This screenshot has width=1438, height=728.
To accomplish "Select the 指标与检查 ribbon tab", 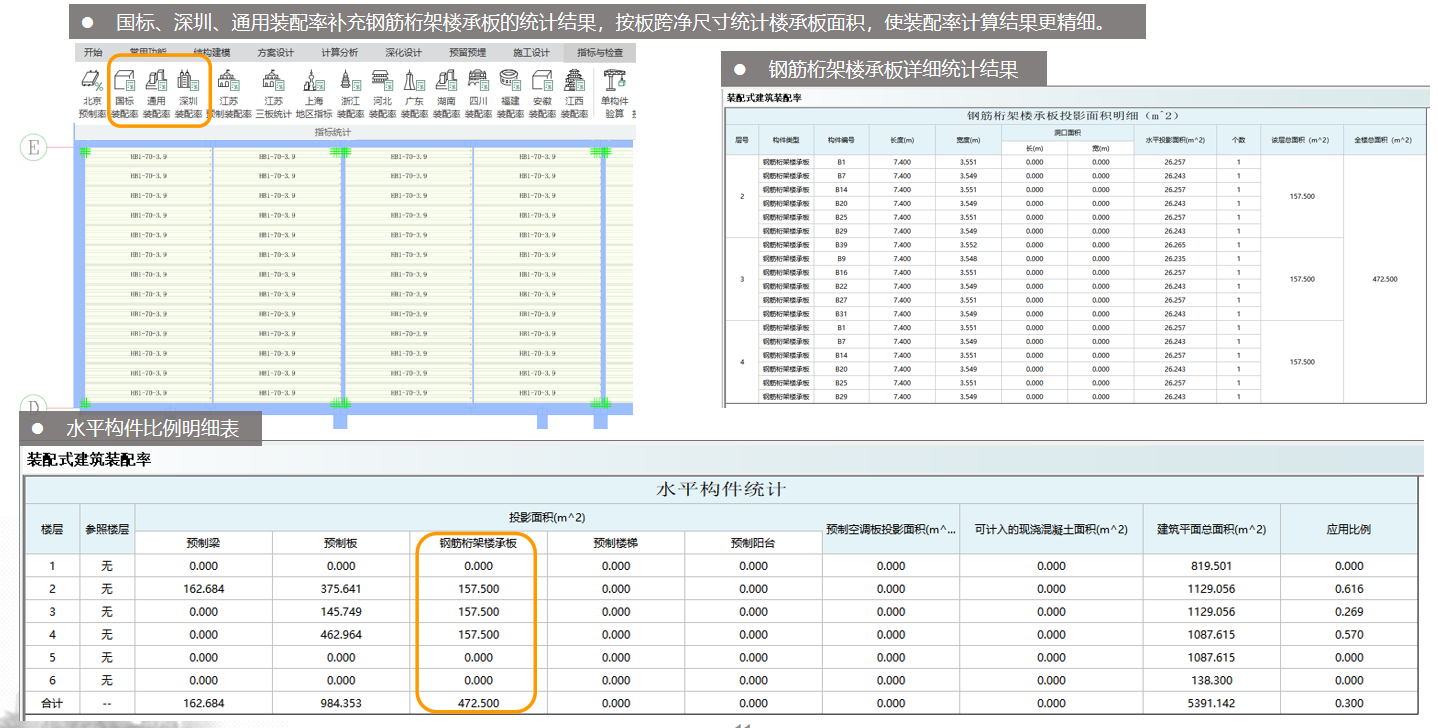I will click(x=600, y=52).
